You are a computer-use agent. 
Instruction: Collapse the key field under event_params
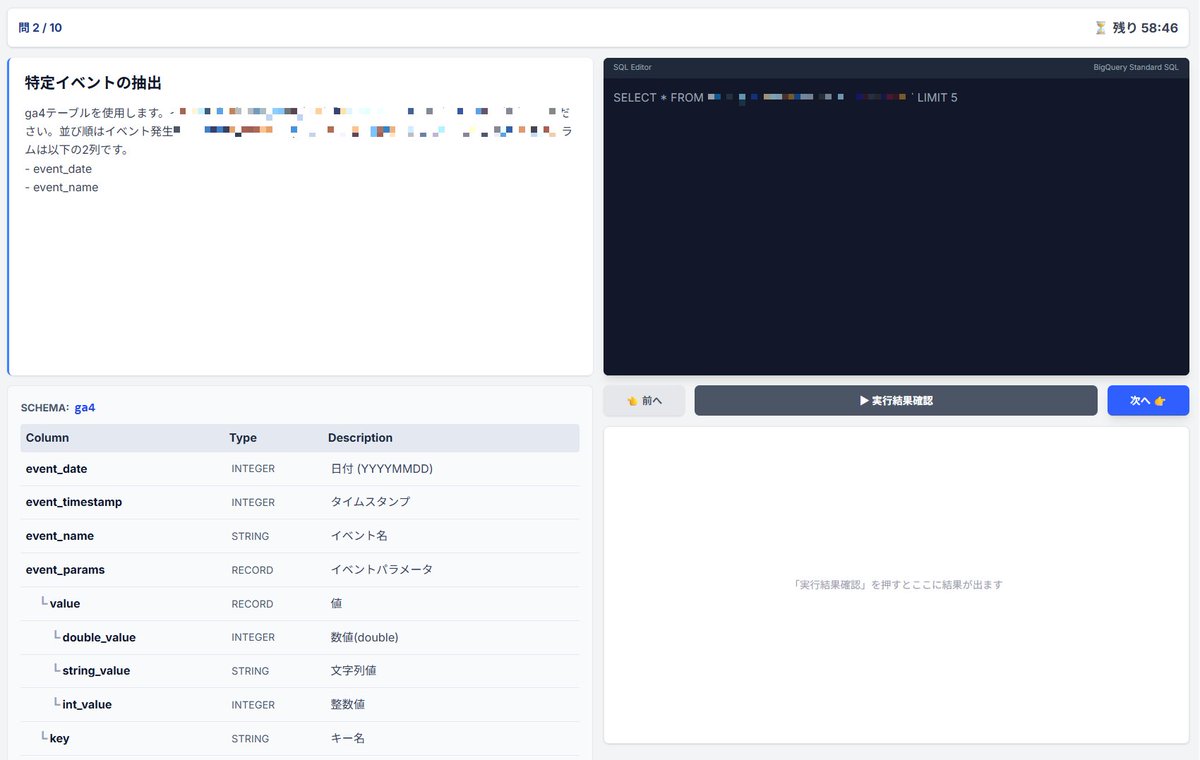pyautogui.click(x=58, y=737)
